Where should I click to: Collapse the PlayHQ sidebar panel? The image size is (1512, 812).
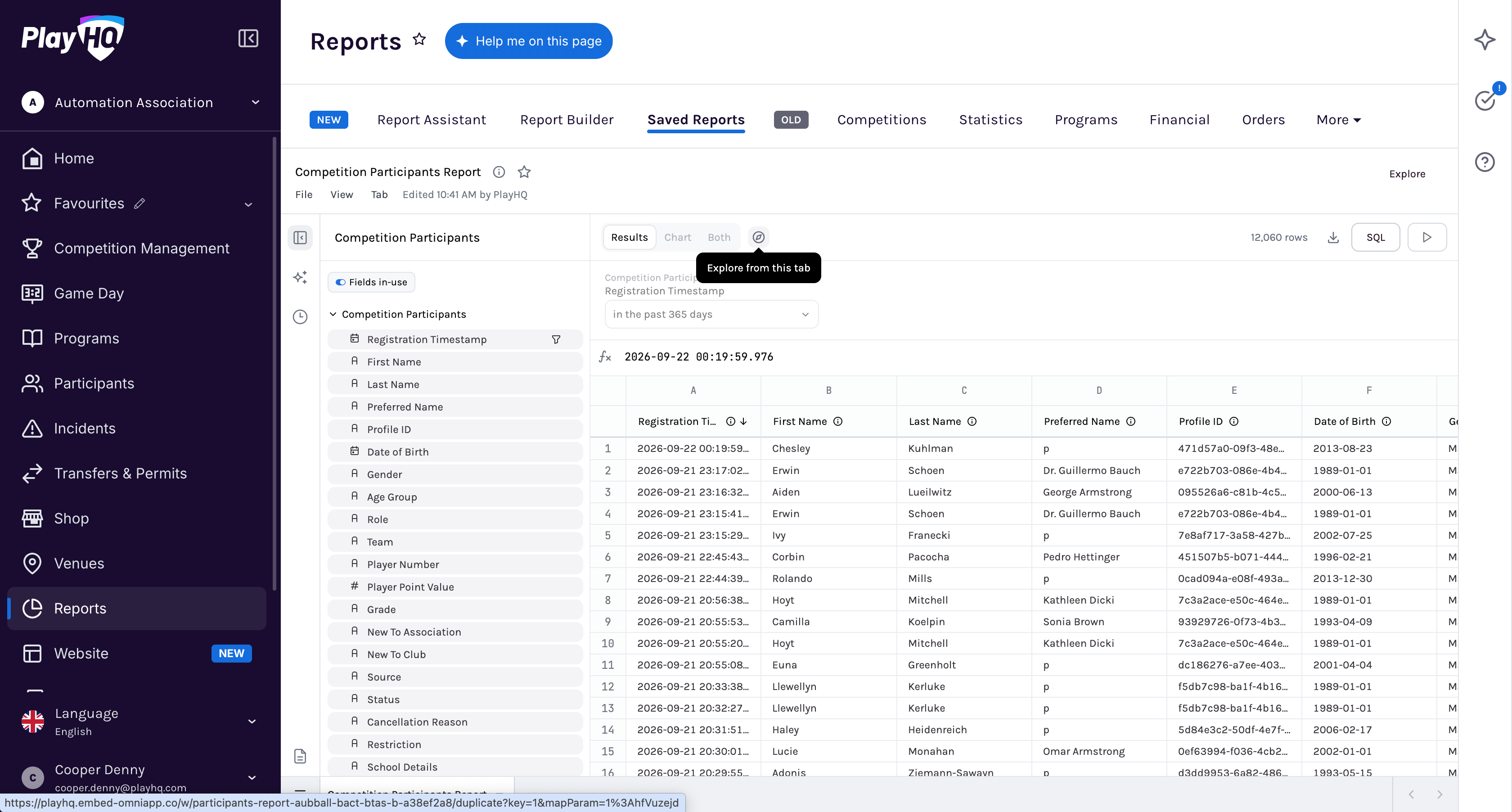click(x=248, y=39)
